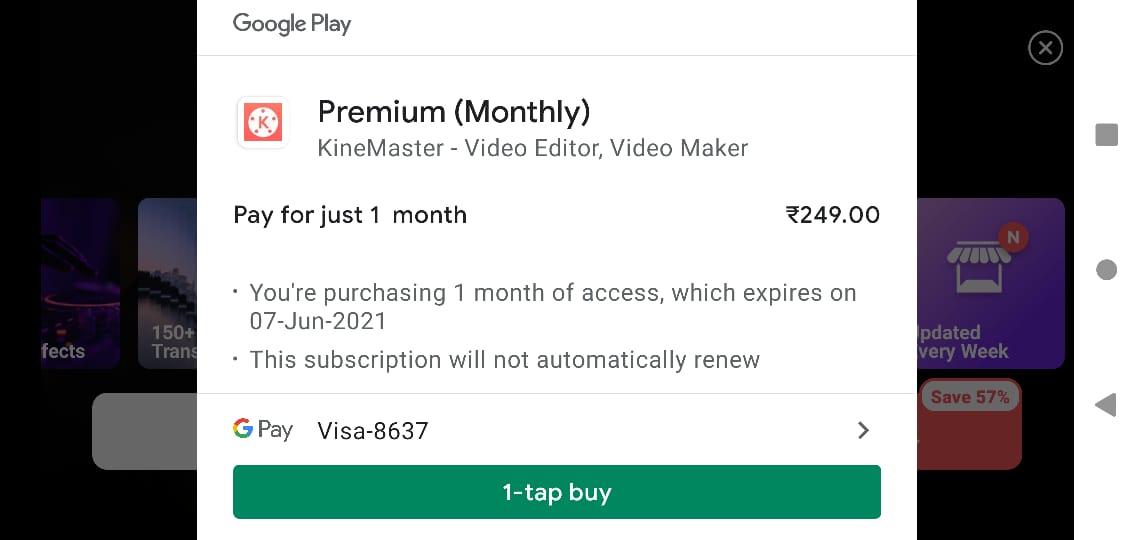The image size is (1140, 540).
Task: Tap the Save 57% badge
Action: tap(970, 397)
